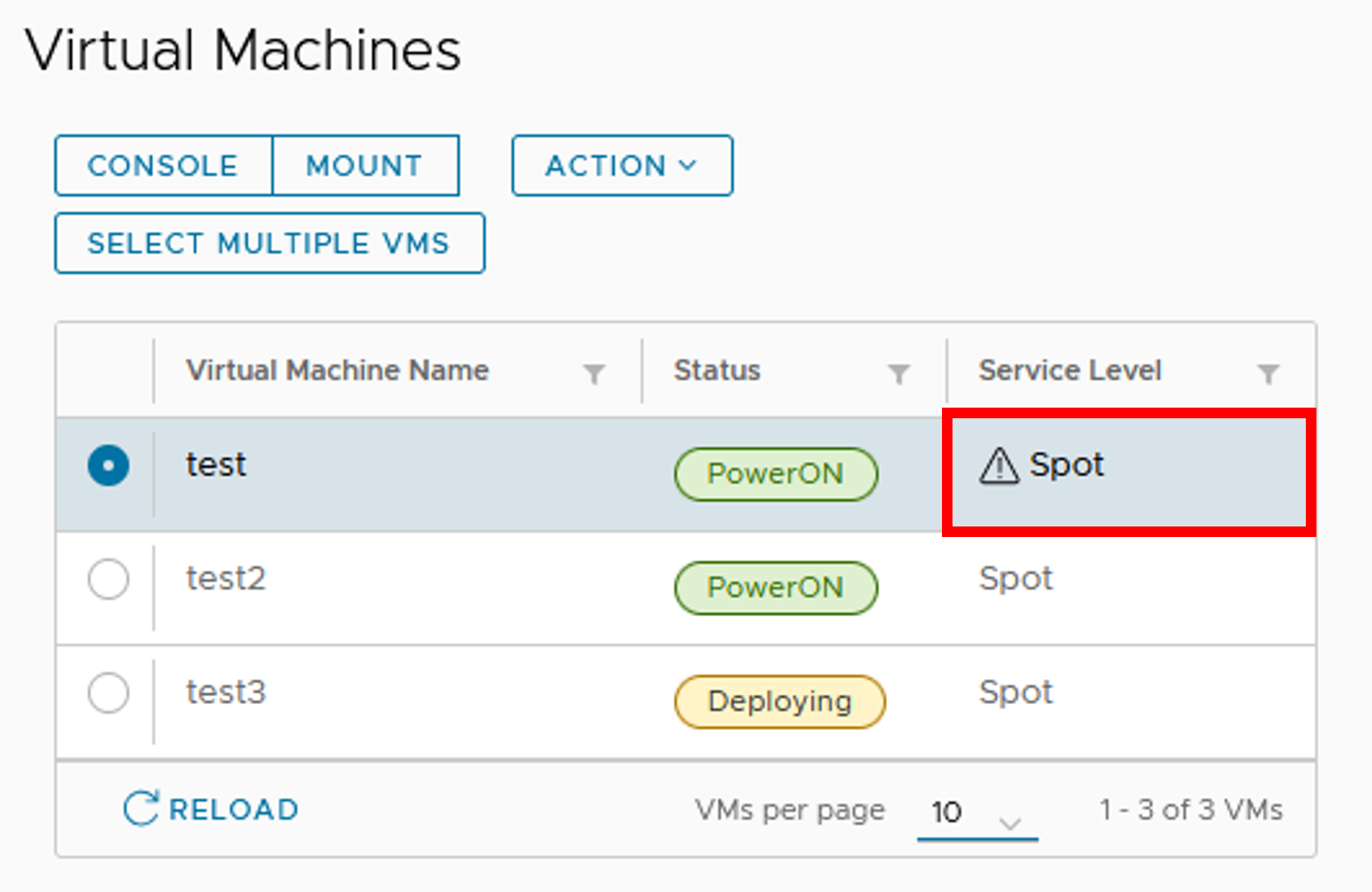
Task: Open the Status column filter
Action: click(898, 373)
